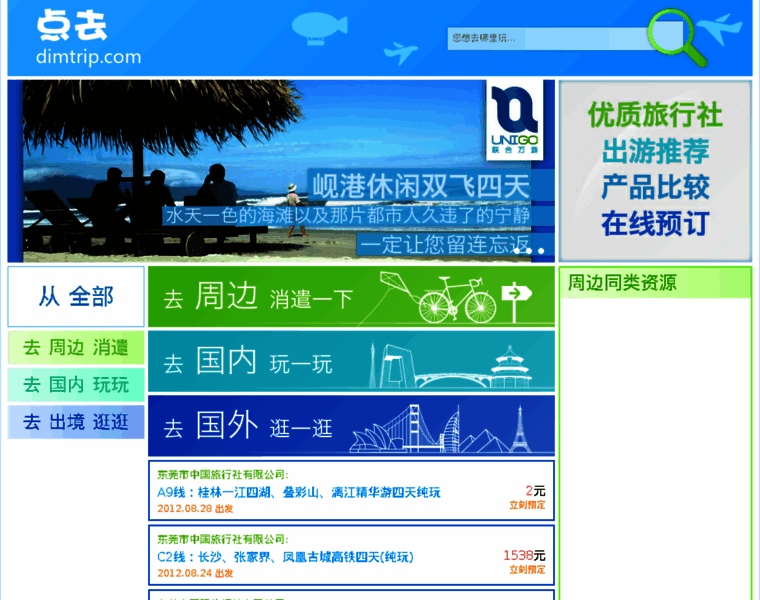Click the 优质旅行社 出游推荐 promo panel

655,171
